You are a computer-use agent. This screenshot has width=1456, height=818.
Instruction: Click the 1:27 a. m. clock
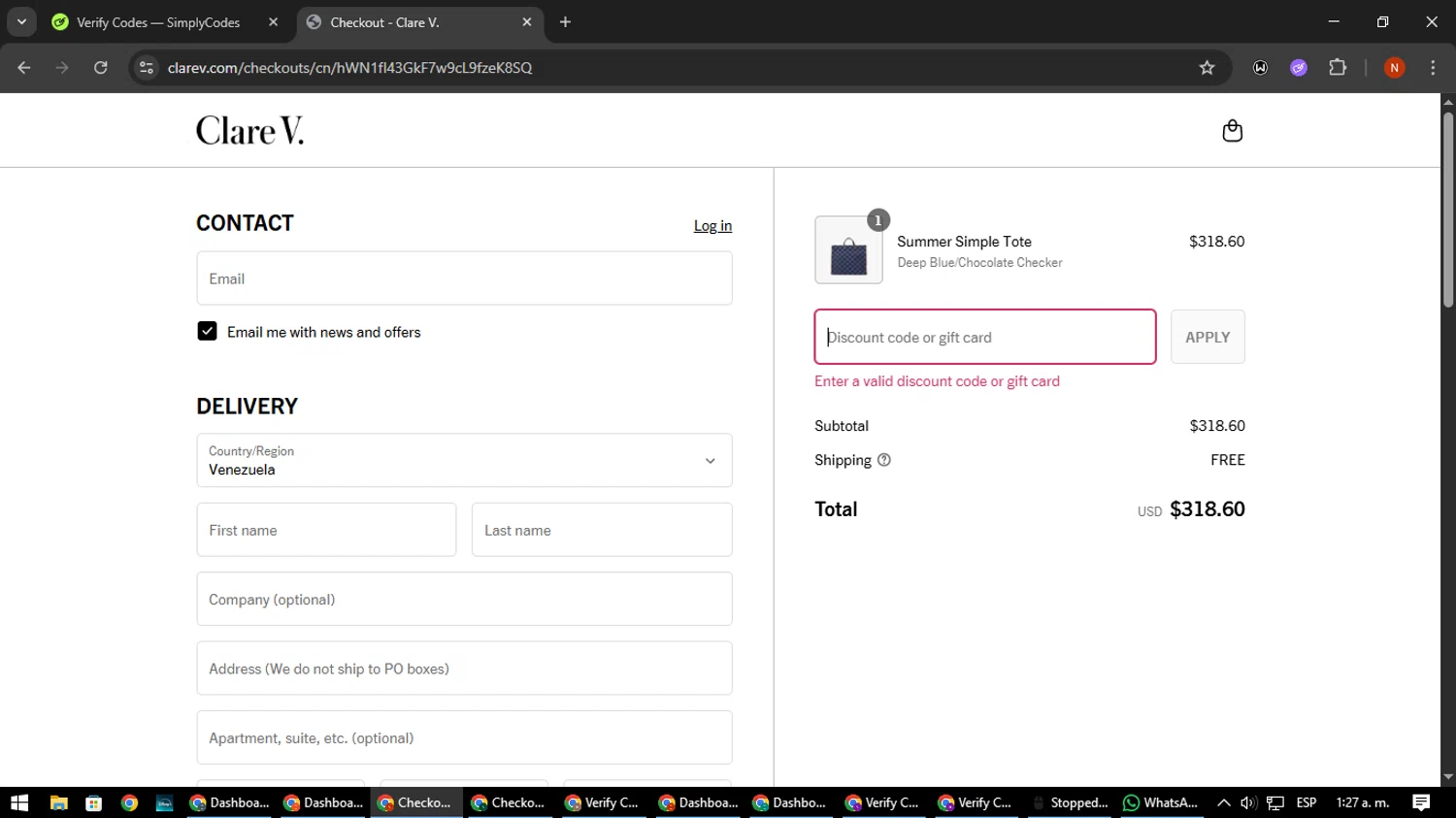1363,802
